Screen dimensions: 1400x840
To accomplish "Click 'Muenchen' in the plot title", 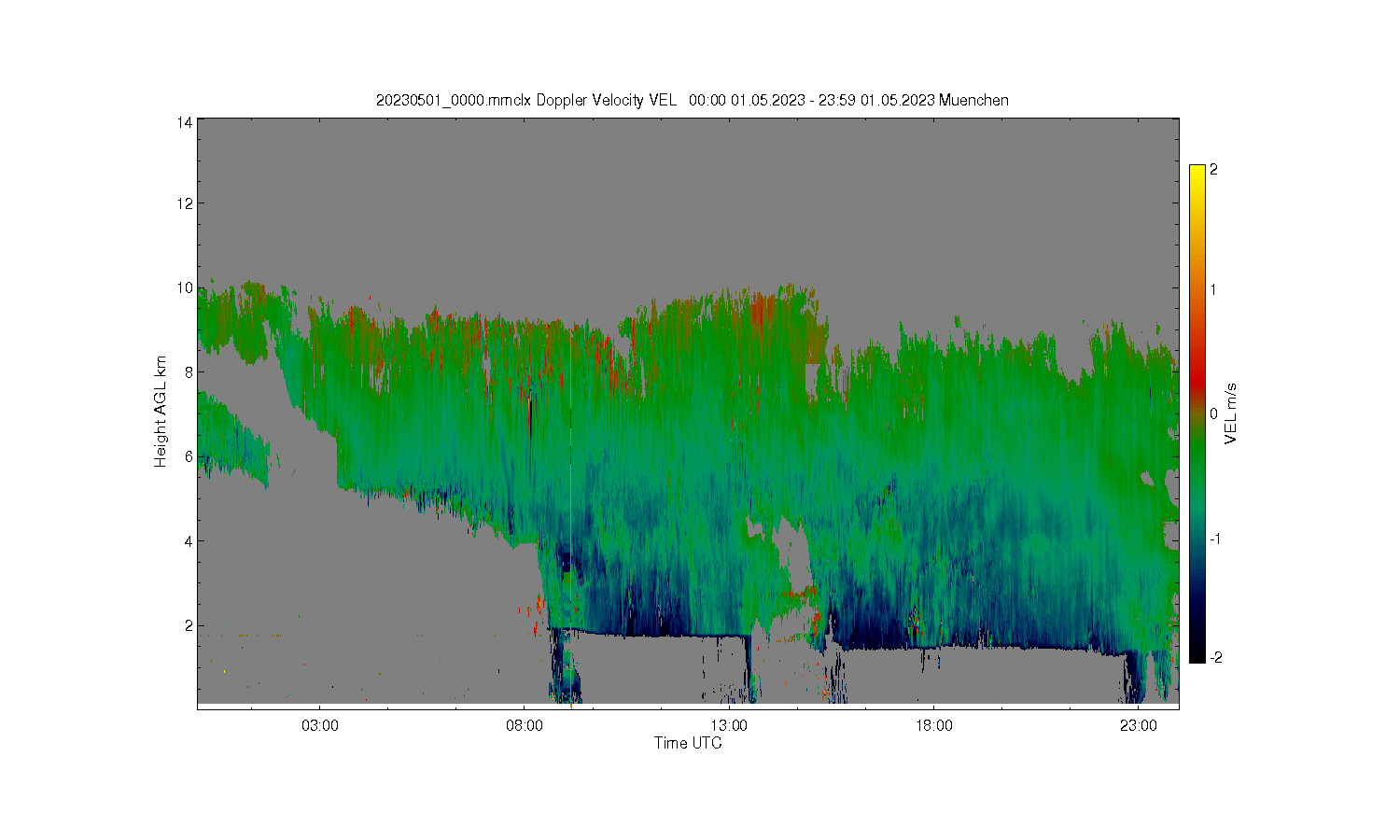I will click(973, 100).
